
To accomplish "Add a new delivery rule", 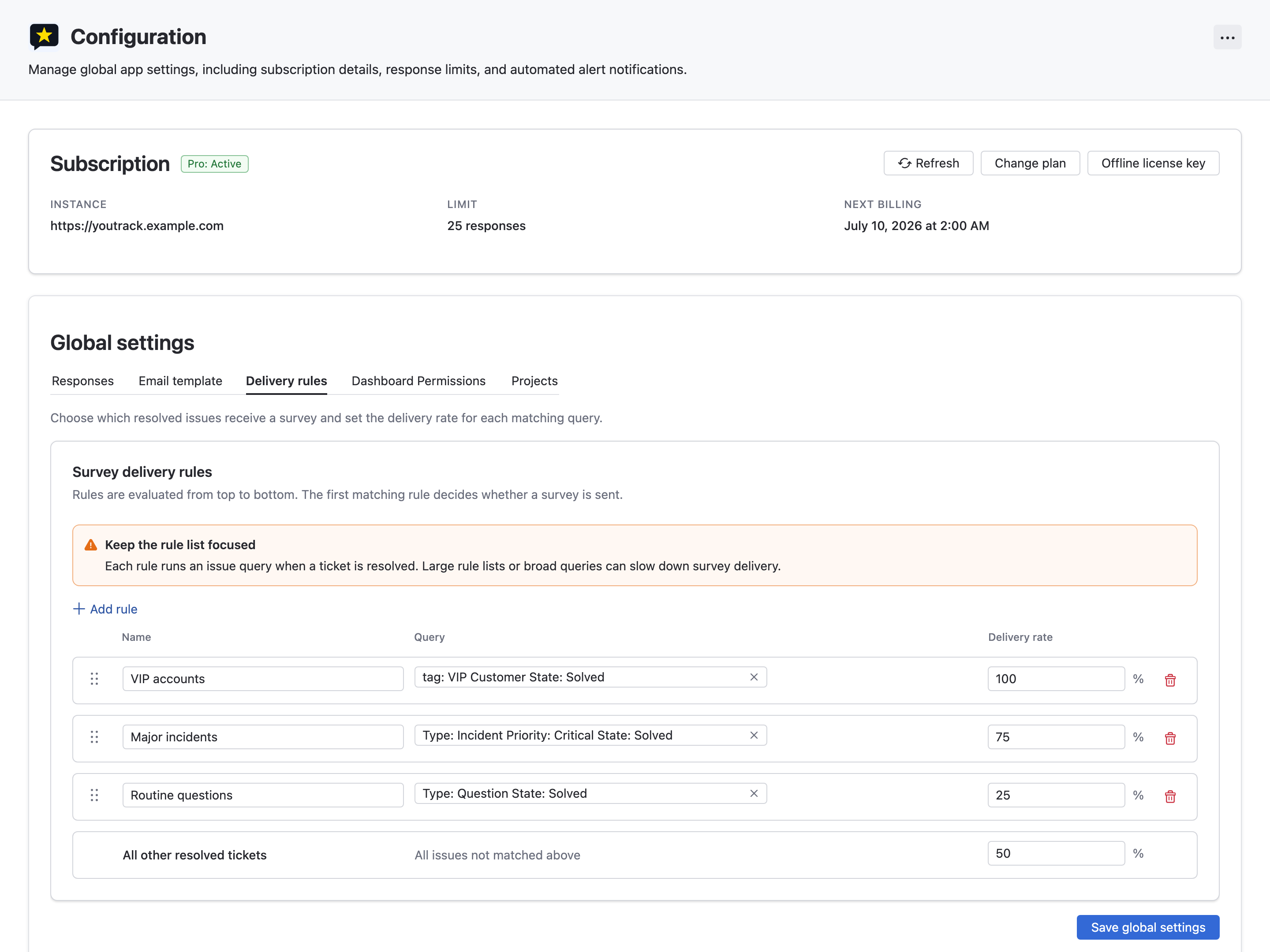I will (x=105, y=609).
